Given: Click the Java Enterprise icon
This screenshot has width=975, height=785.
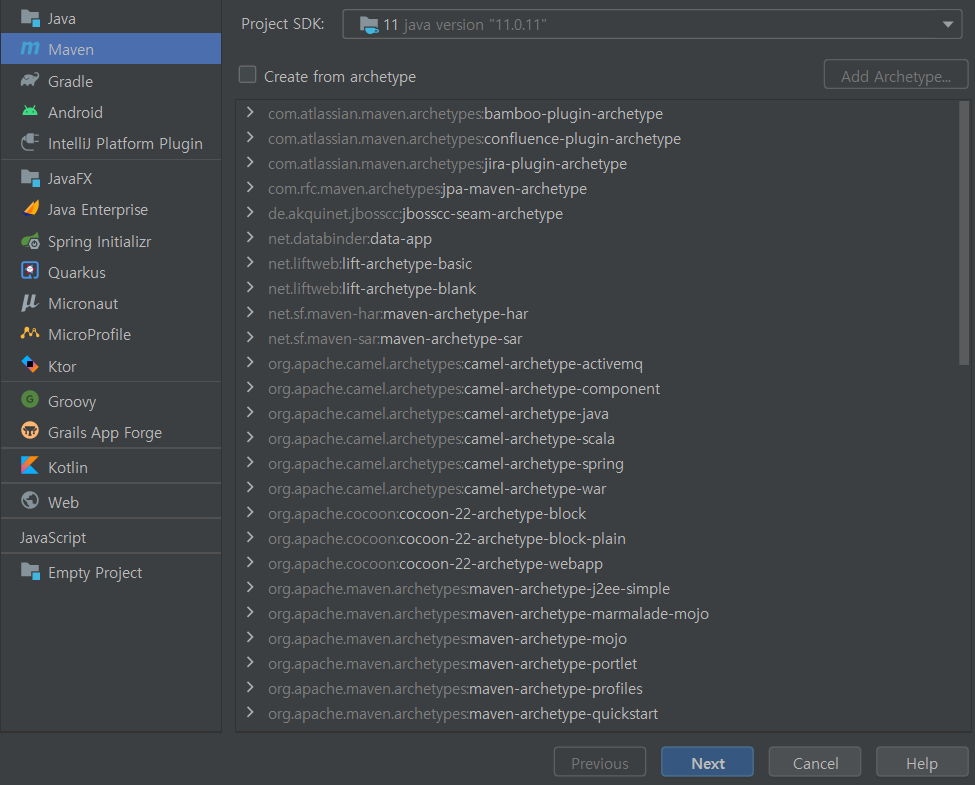Looking at the screenshot, I should [x=30, y=209].
